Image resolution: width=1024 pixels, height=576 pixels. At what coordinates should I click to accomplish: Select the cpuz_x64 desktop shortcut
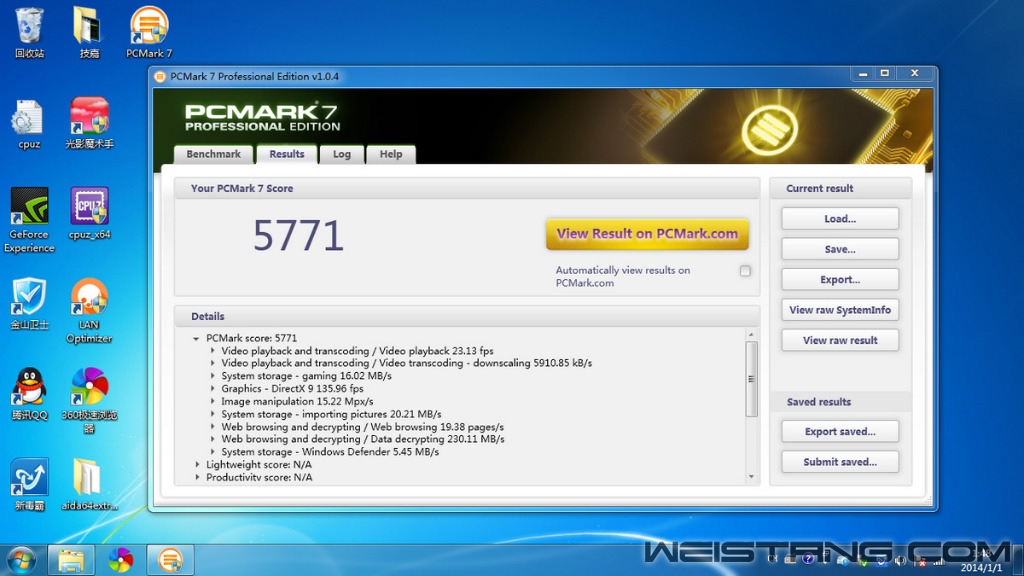[89, 214]
